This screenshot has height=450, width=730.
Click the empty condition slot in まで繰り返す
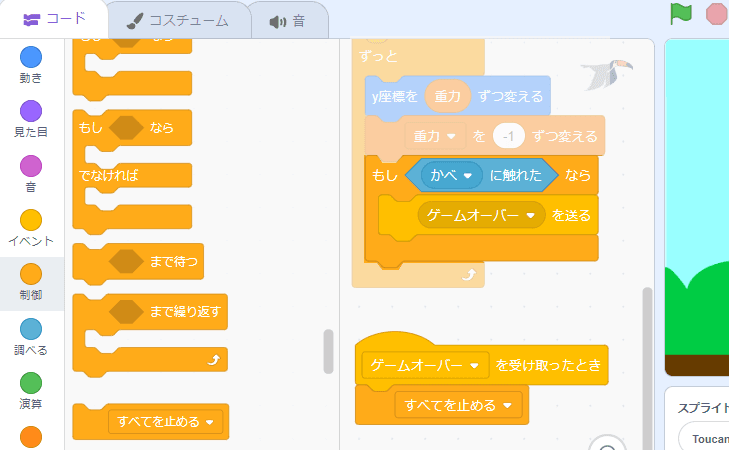(x=126, y=311)
